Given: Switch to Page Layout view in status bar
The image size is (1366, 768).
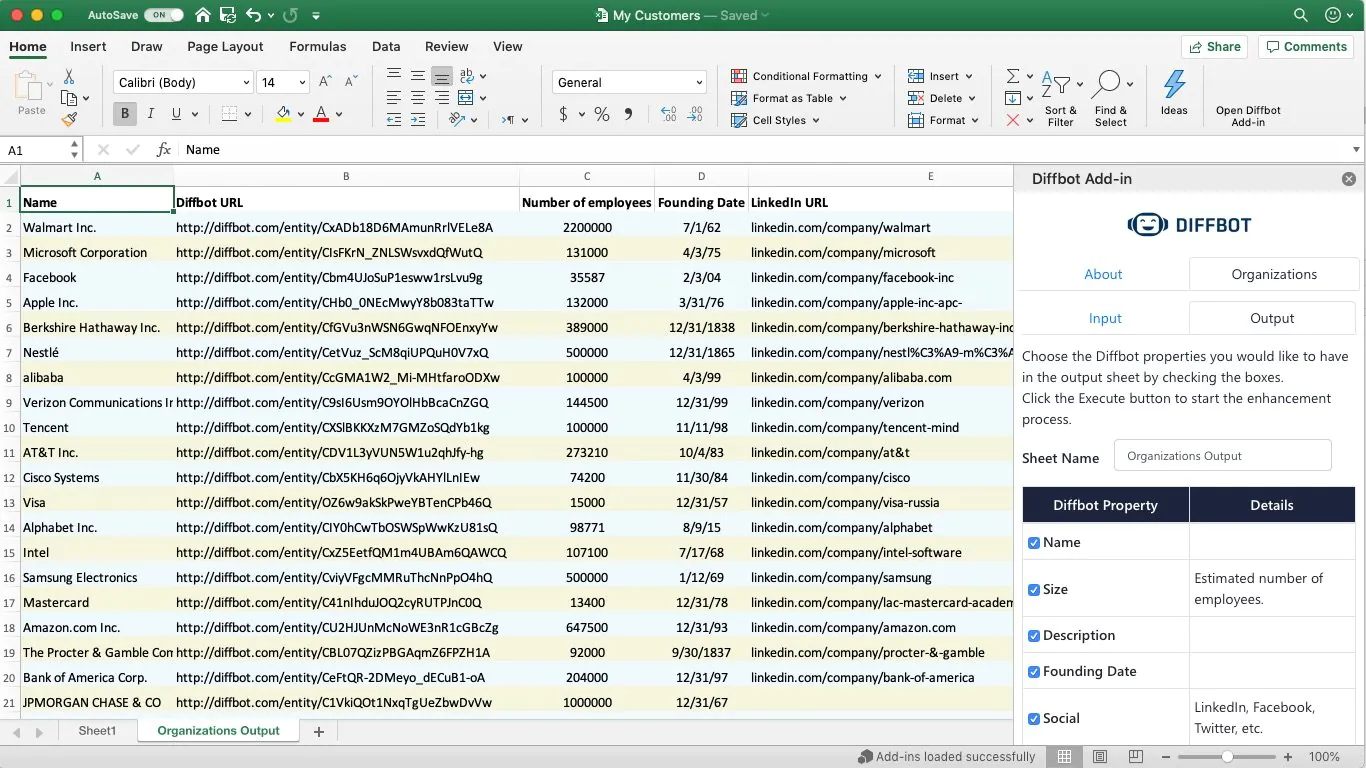Looking at the screenshot, I should click(1100, 757).
